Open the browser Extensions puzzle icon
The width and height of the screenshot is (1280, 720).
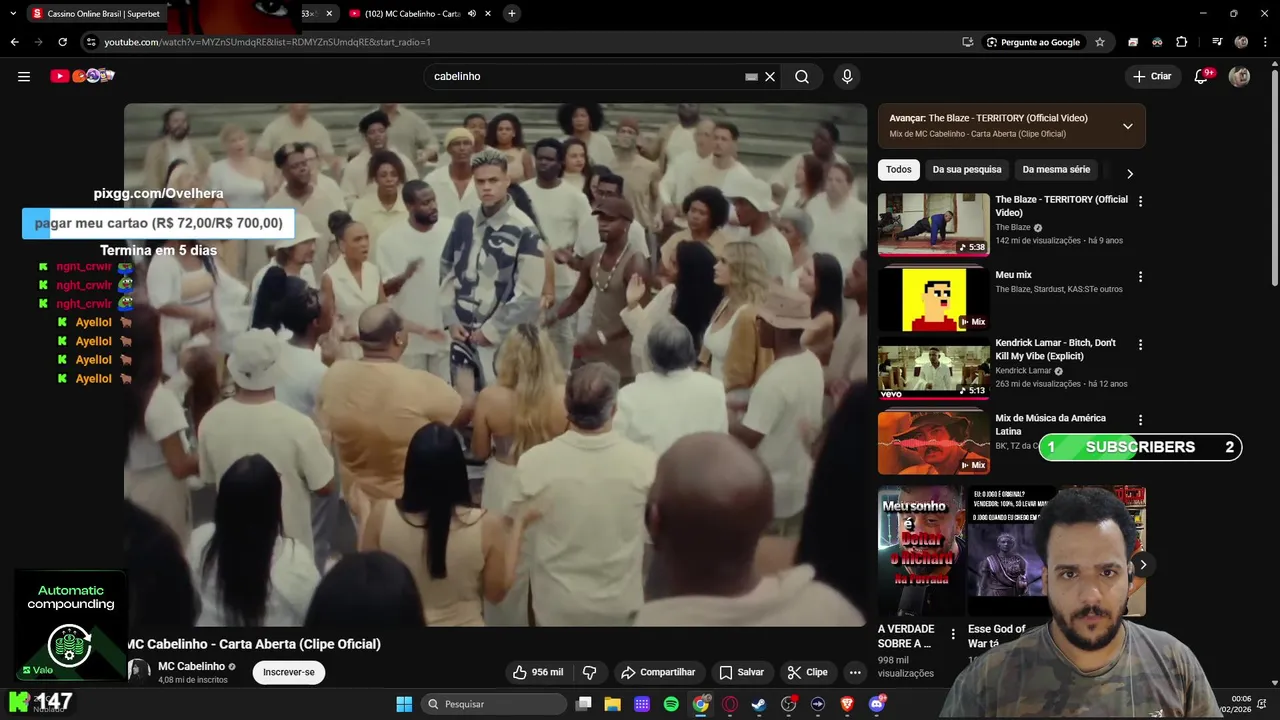pyautogui.click(x=1181, y=42)
